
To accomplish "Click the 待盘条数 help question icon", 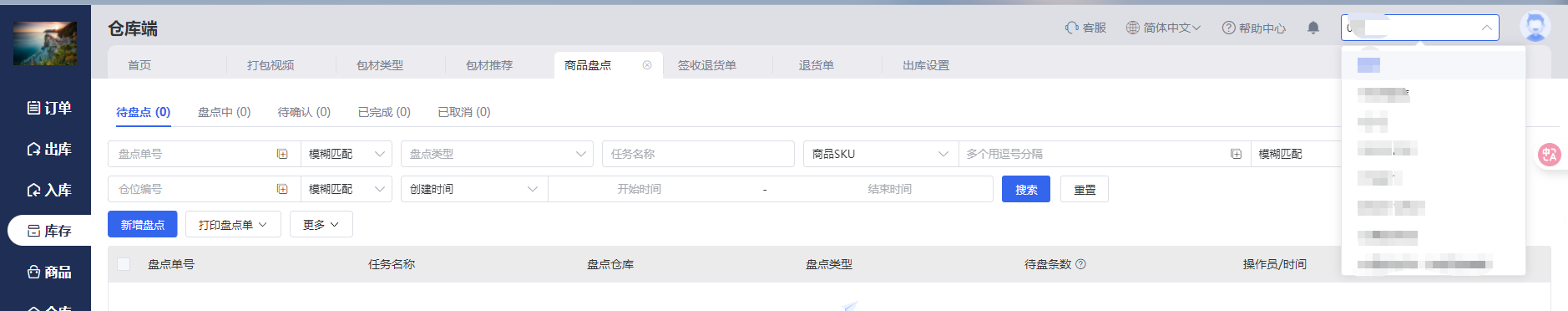I will click(x=1080, y=264).
